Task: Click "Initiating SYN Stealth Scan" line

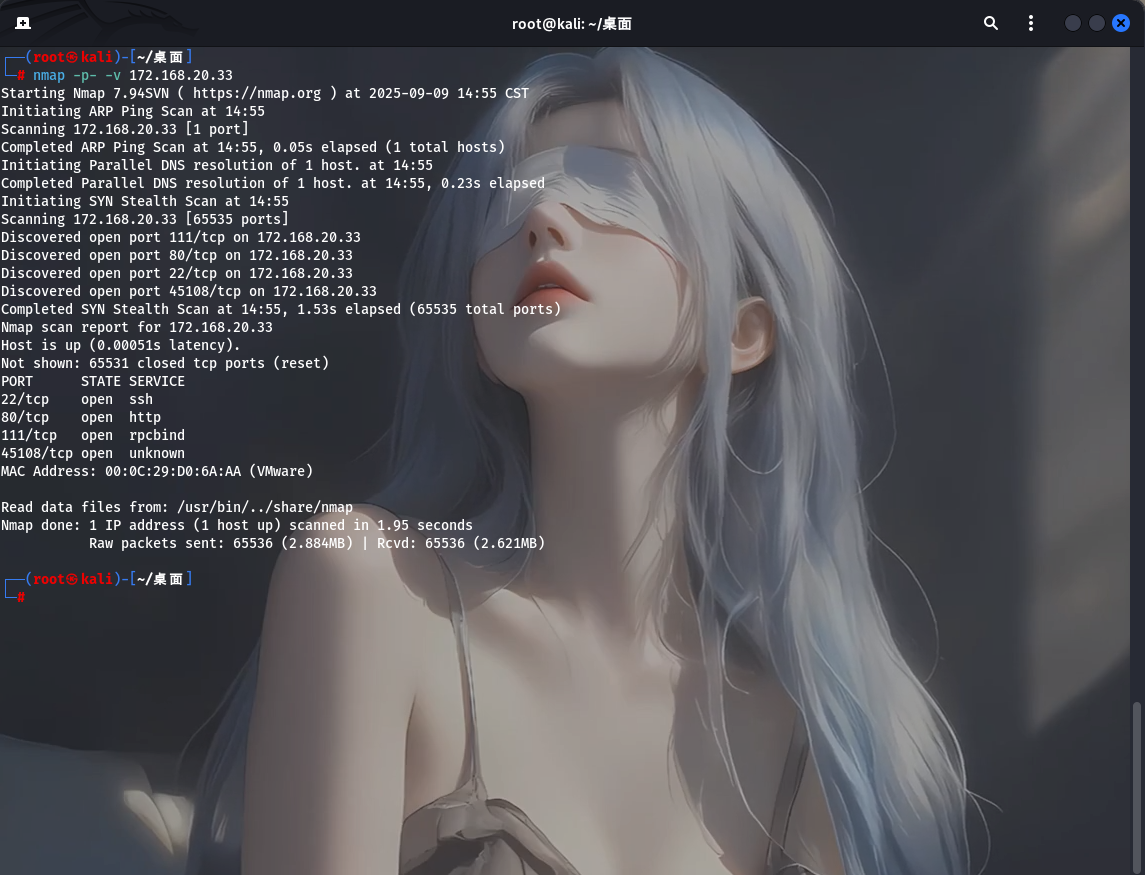Action: (145, 201)
